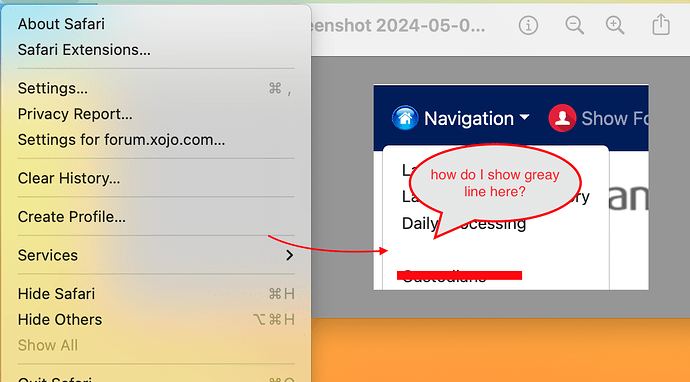Click the red user profile icon

tap(562, 118)
